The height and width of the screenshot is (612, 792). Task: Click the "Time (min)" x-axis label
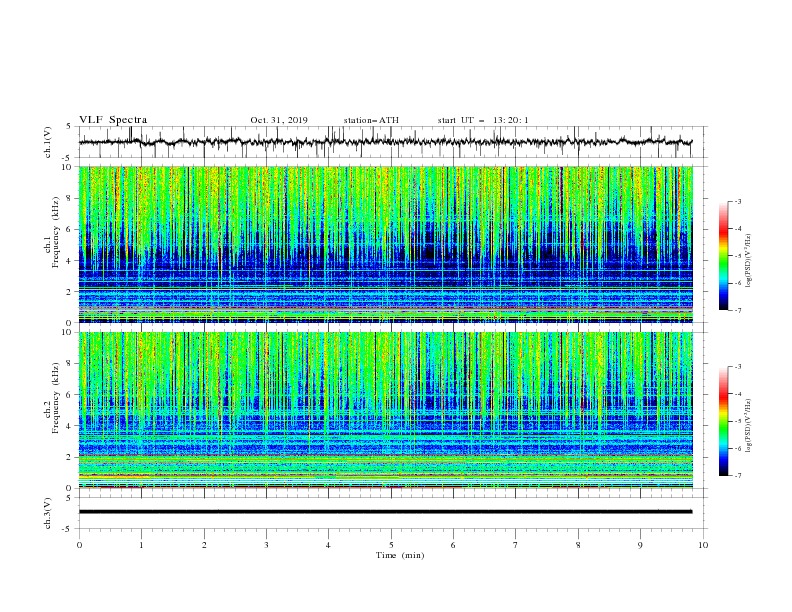click(400, 555)
